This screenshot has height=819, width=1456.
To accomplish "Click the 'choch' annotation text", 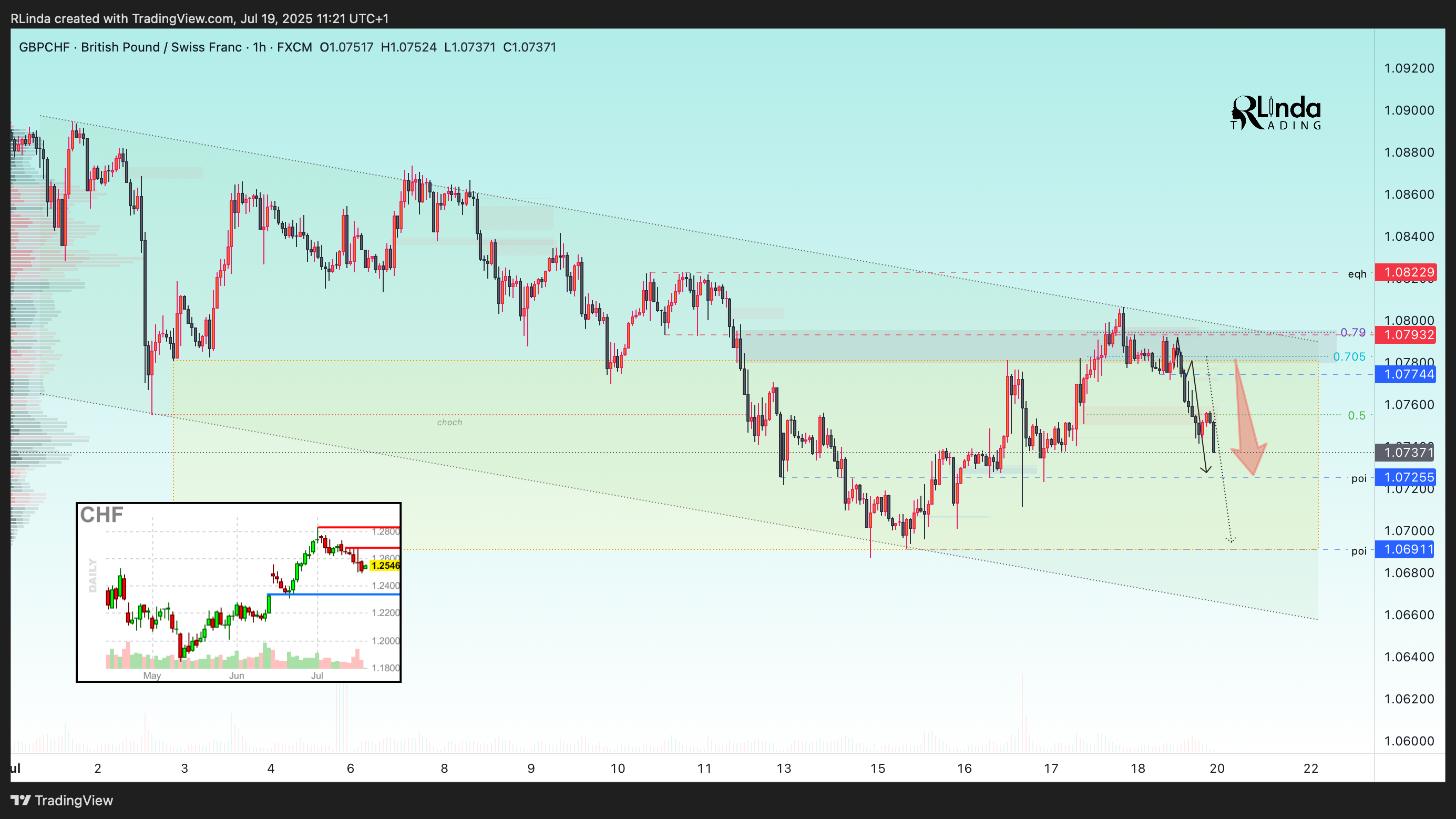I will click(x=449, y=422).
